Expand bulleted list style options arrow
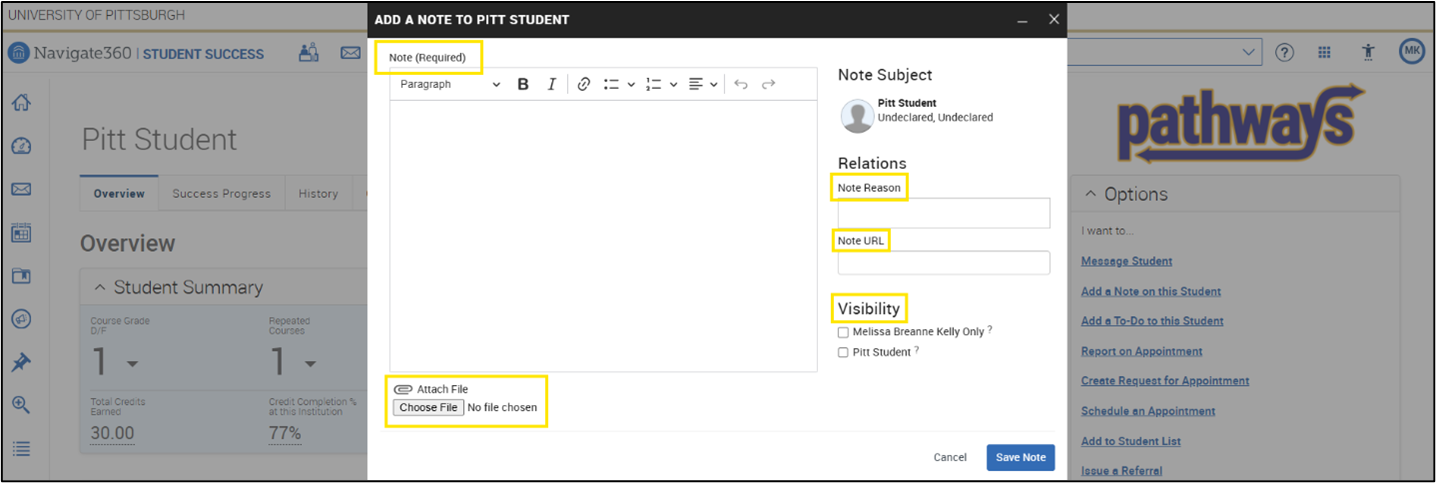Viewport: 1436px width, 483px height. click(631, 85)
